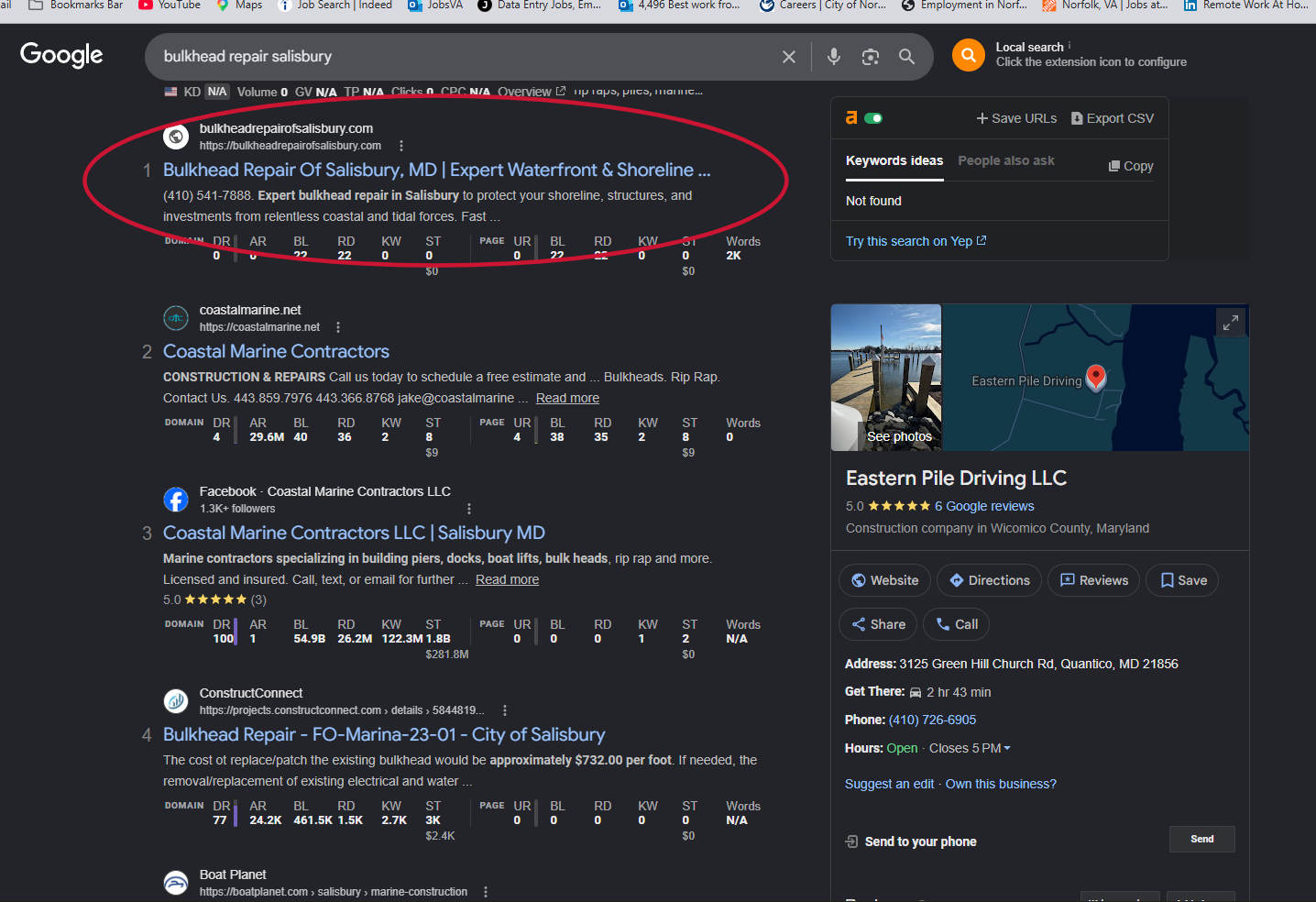Open Coastal Marine Contractors LLC | Salisbury MD link
Screen dimensions: 1316x902
coord(354,533)
